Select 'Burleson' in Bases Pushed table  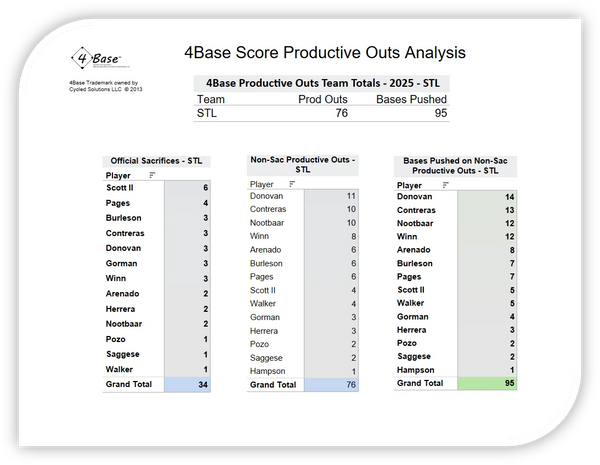tap(415, 264)
